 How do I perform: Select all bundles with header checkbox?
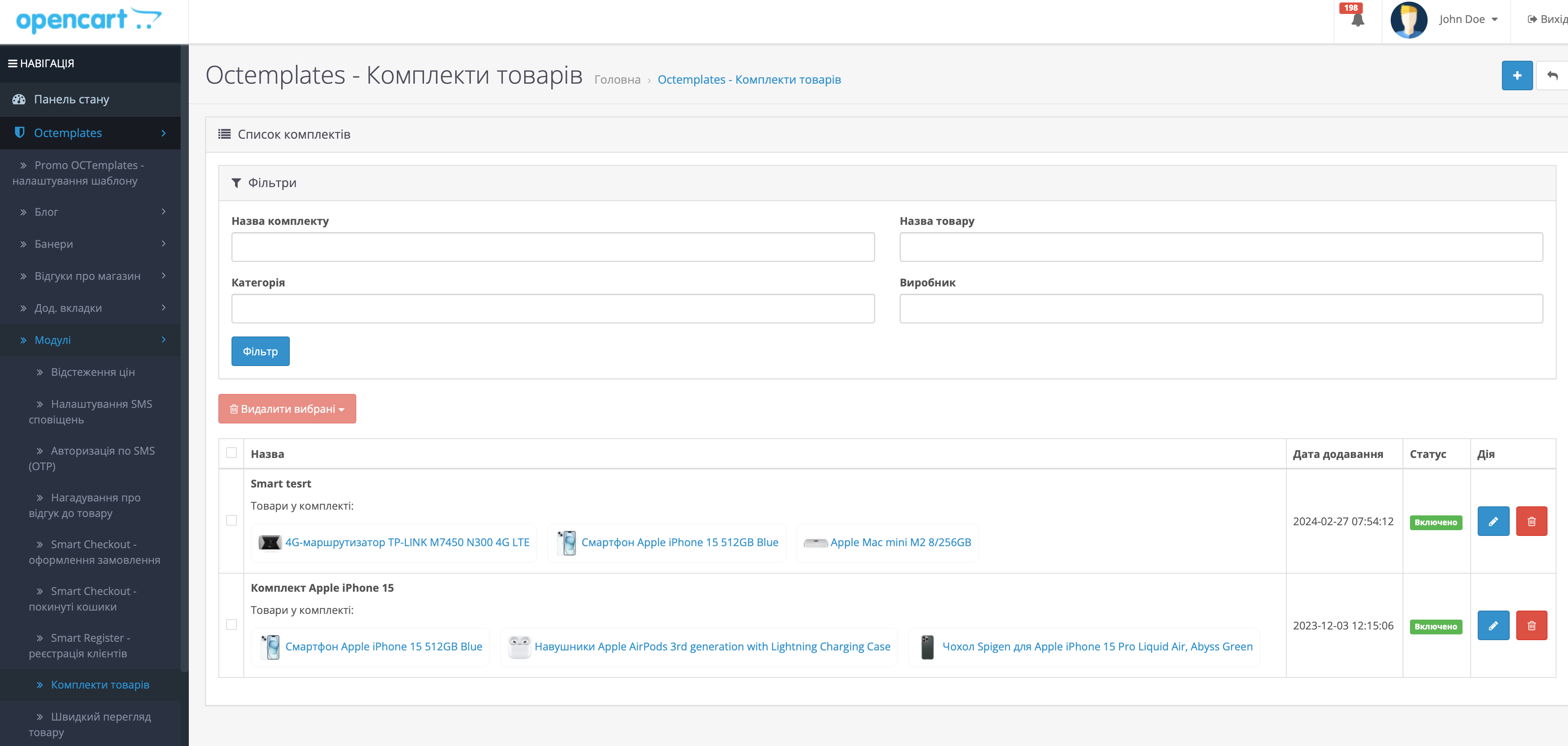pos(232,453)
